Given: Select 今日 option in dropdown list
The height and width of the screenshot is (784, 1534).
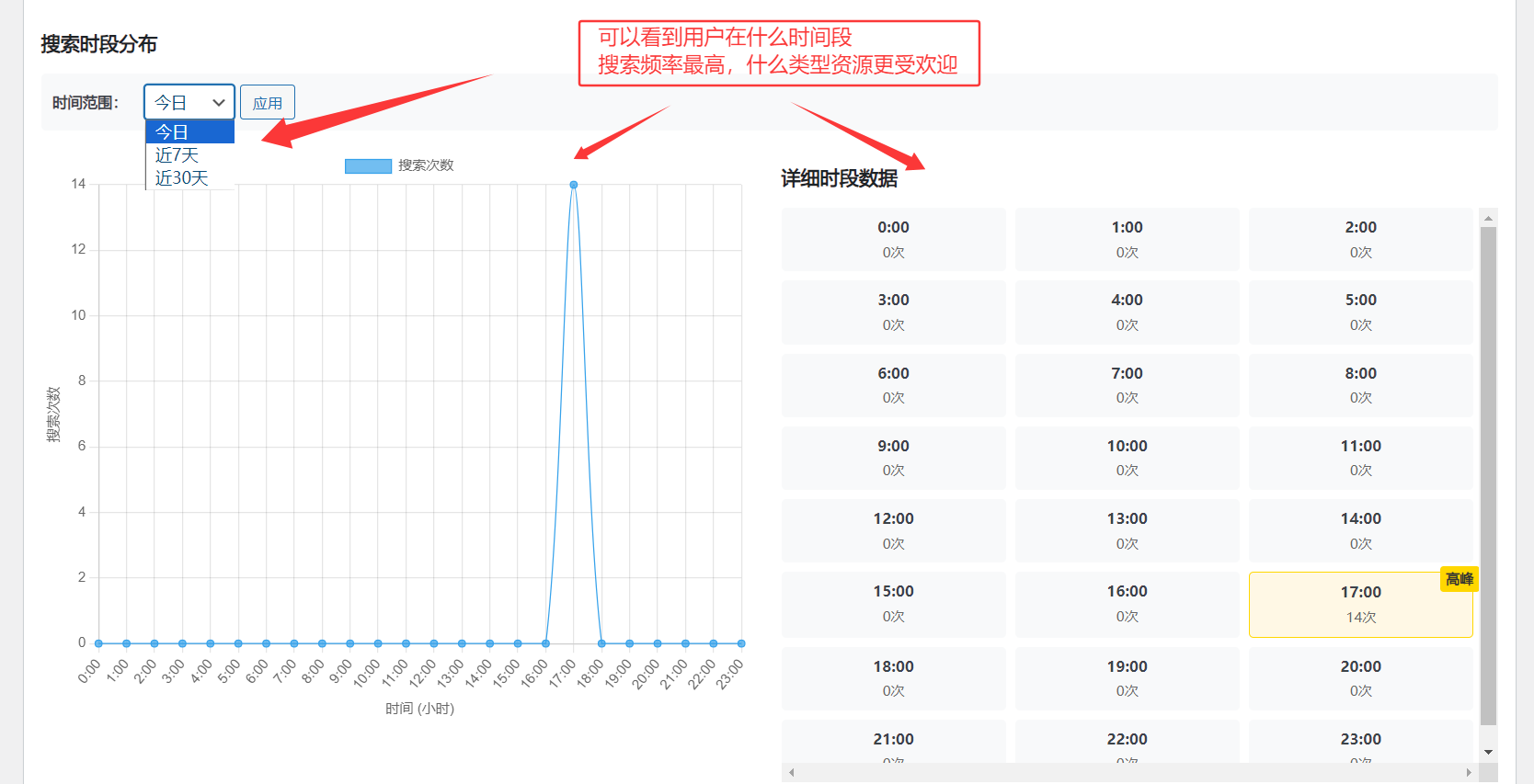Looking at the screenshot, I should [x=189, y=132].
